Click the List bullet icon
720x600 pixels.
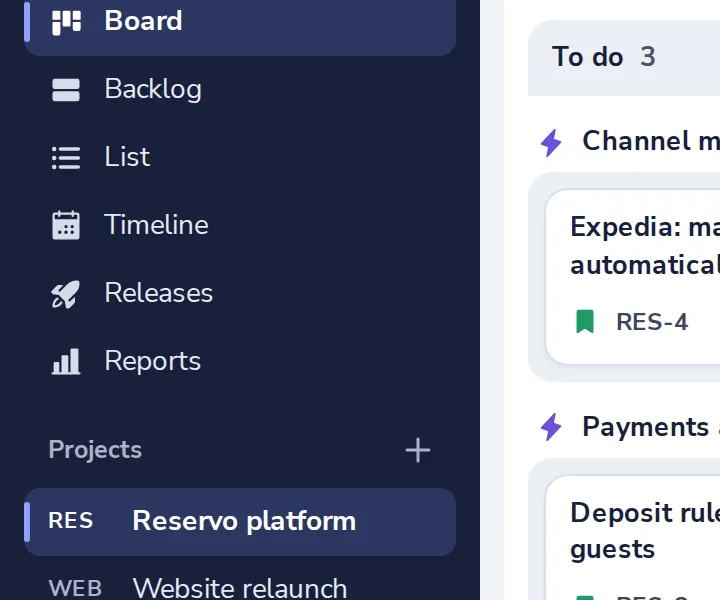click(x=66, y=158)
